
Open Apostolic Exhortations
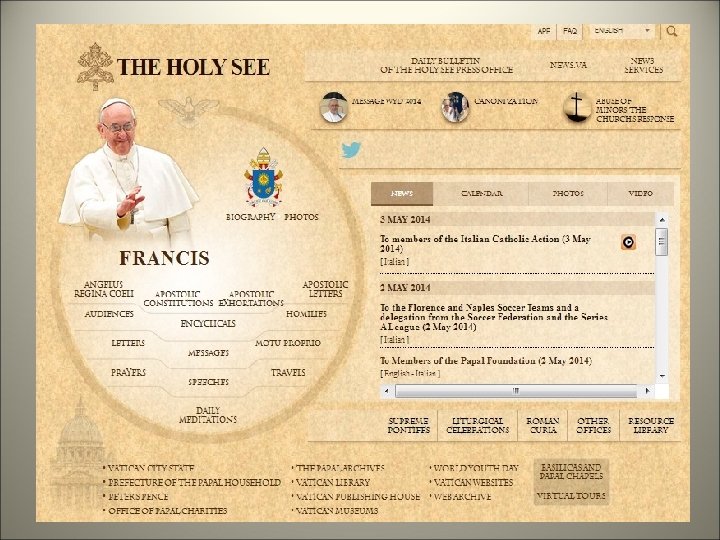point(251,298)
